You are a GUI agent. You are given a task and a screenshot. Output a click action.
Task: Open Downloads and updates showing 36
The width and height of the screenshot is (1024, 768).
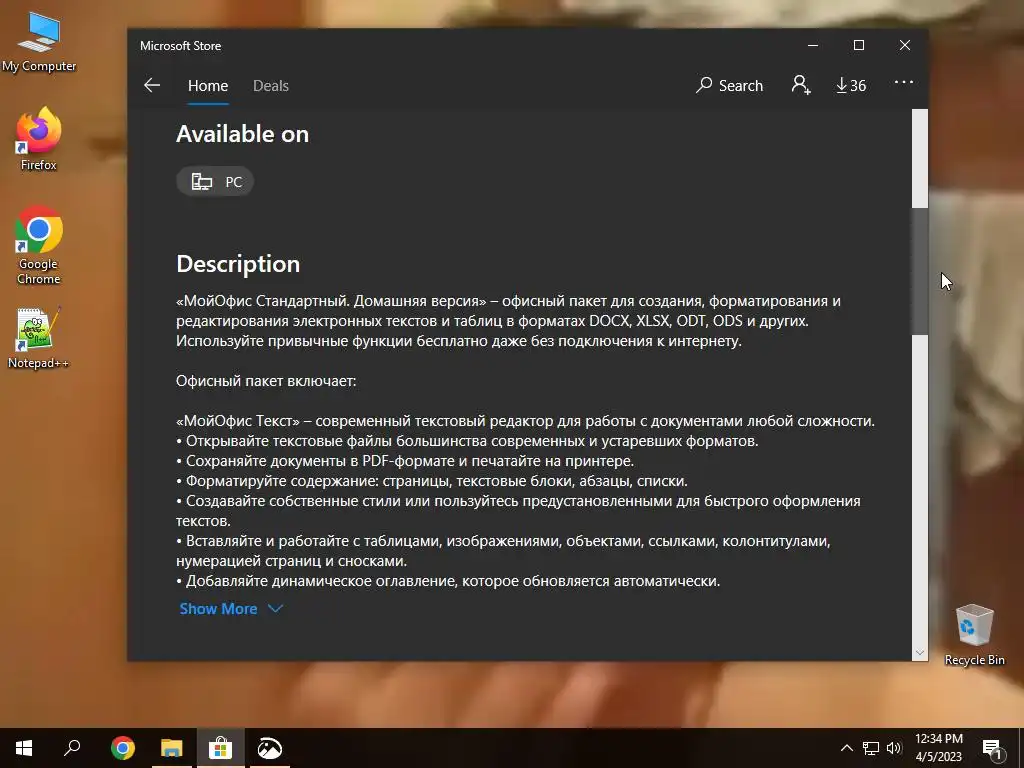tap(851, 86)
